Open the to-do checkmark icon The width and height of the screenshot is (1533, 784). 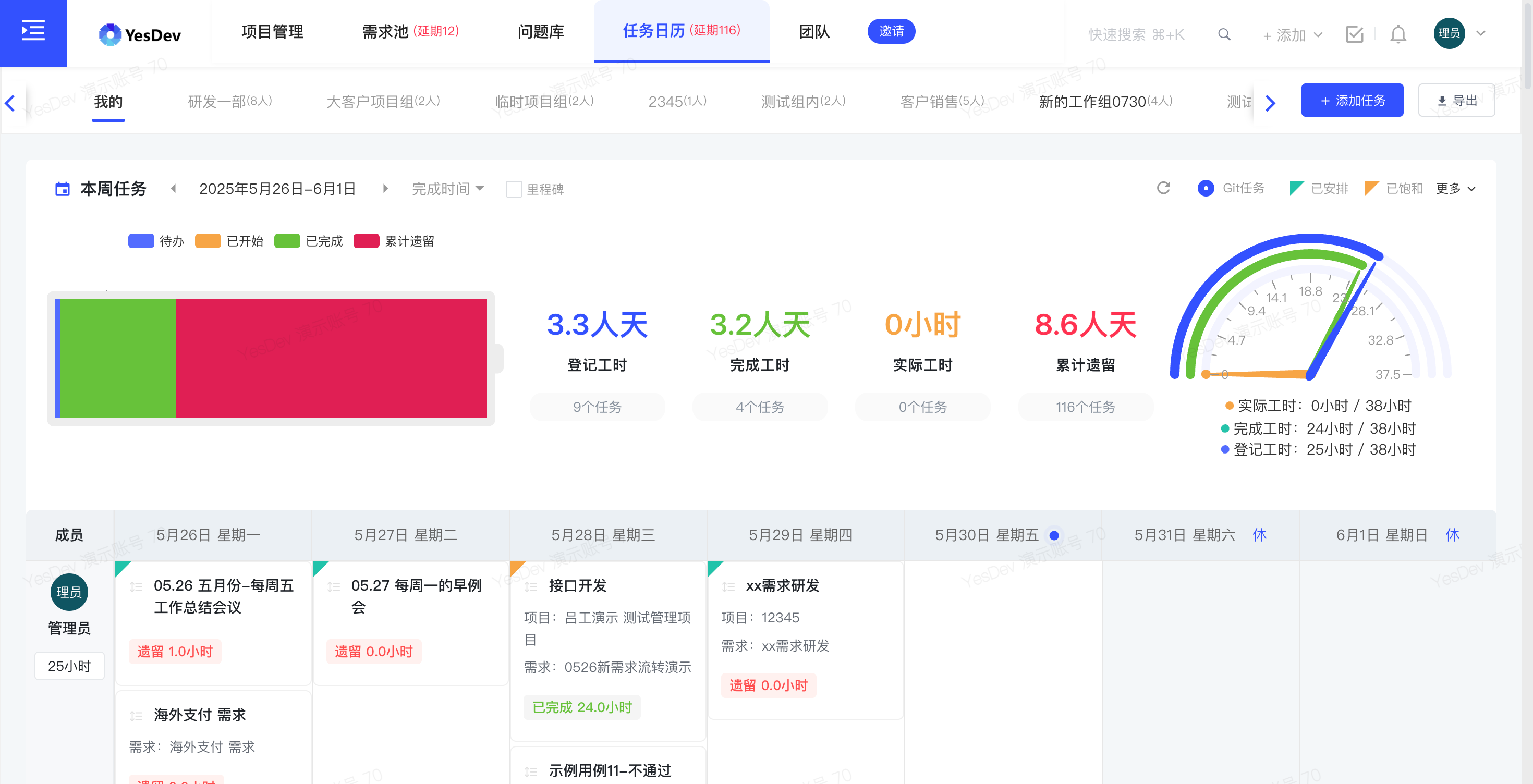(1354, 34)
